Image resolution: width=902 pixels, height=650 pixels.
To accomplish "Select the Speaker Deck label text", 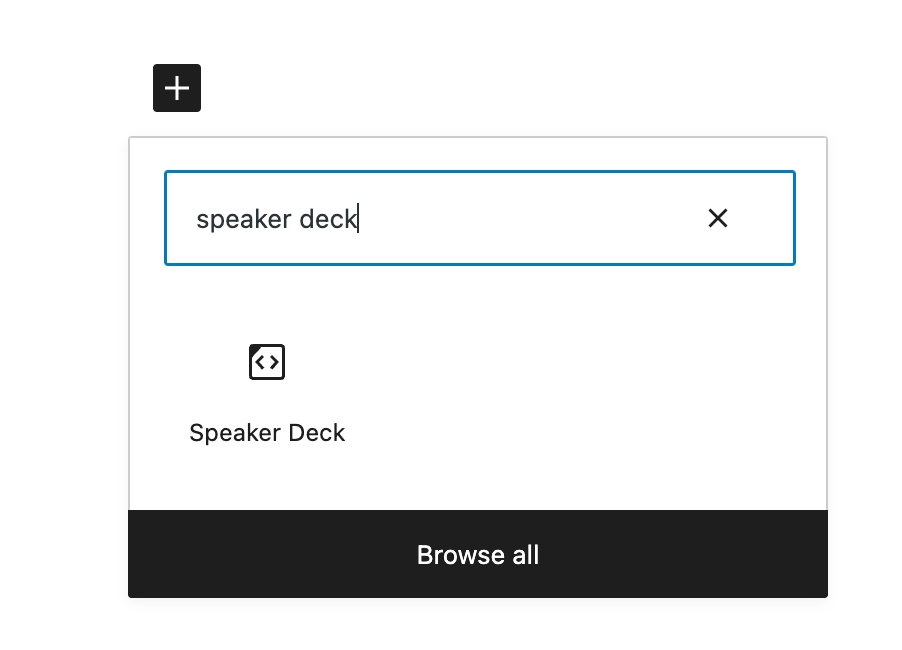I will coord(266,432).
